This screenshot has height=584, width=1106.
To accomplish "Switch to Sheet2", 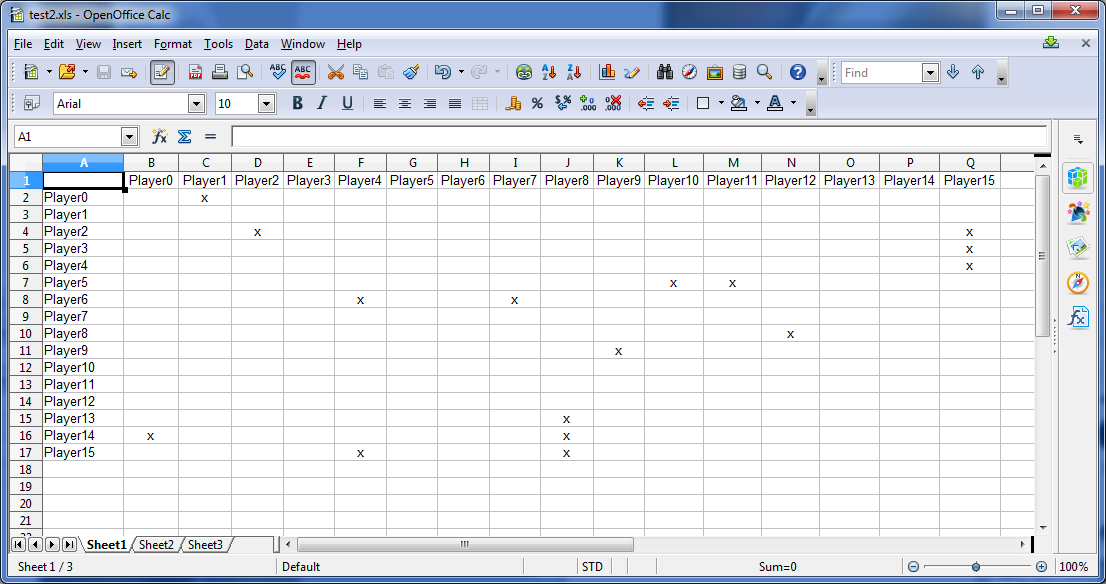I will [x=156, y=545].
